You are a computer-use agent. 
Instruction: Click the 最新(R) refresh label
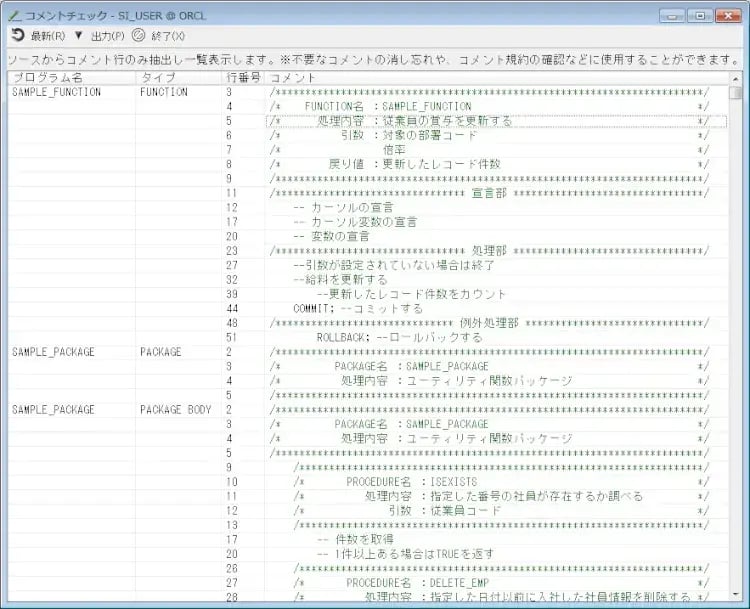[47, 36]
